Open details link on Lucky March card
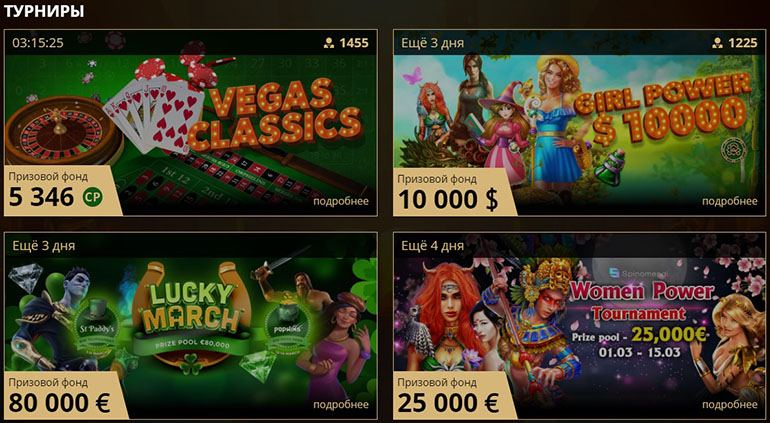 coord(341,405)
